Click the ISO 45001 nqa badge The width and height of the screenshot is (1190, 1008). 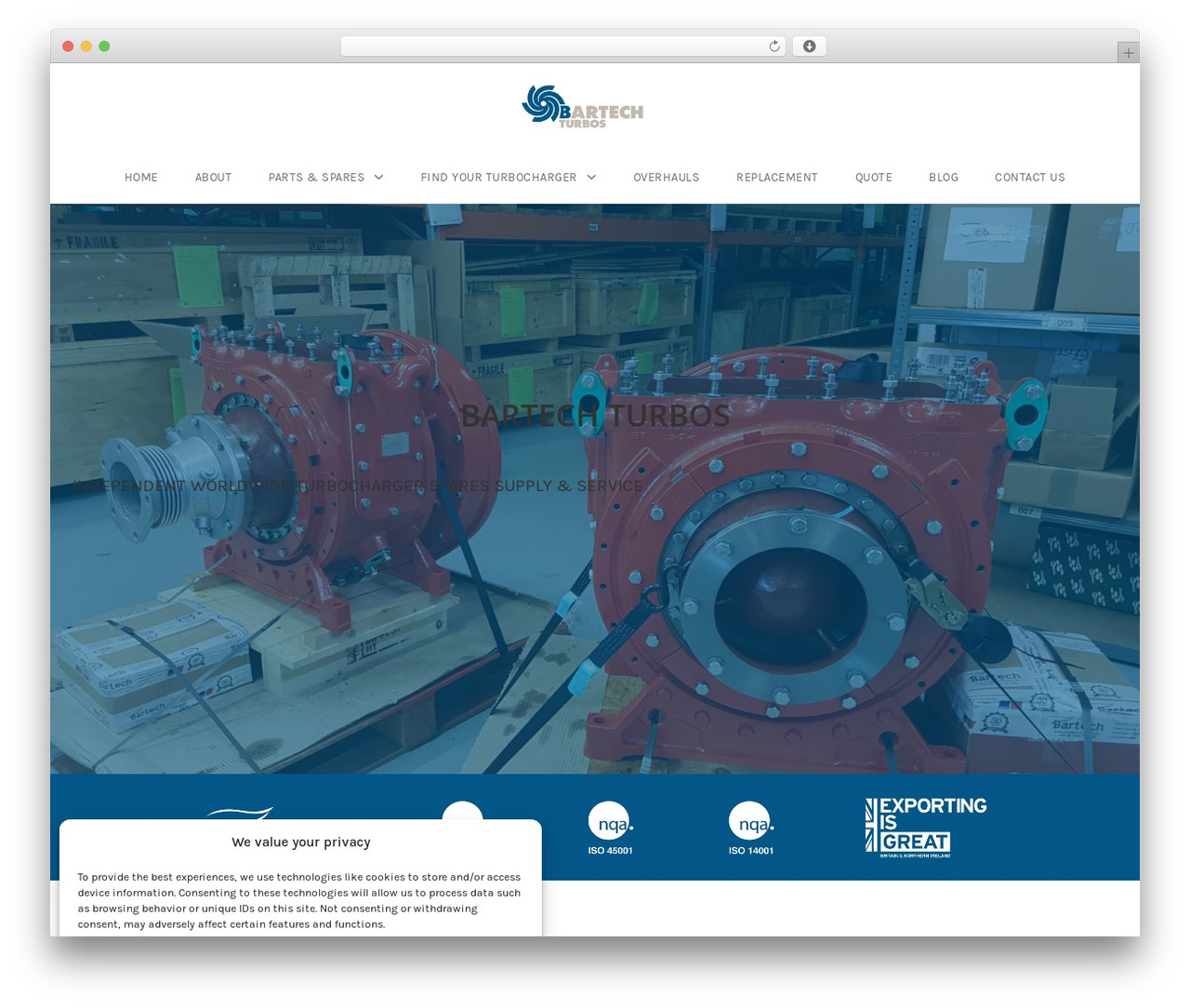(x=611, y=828)
